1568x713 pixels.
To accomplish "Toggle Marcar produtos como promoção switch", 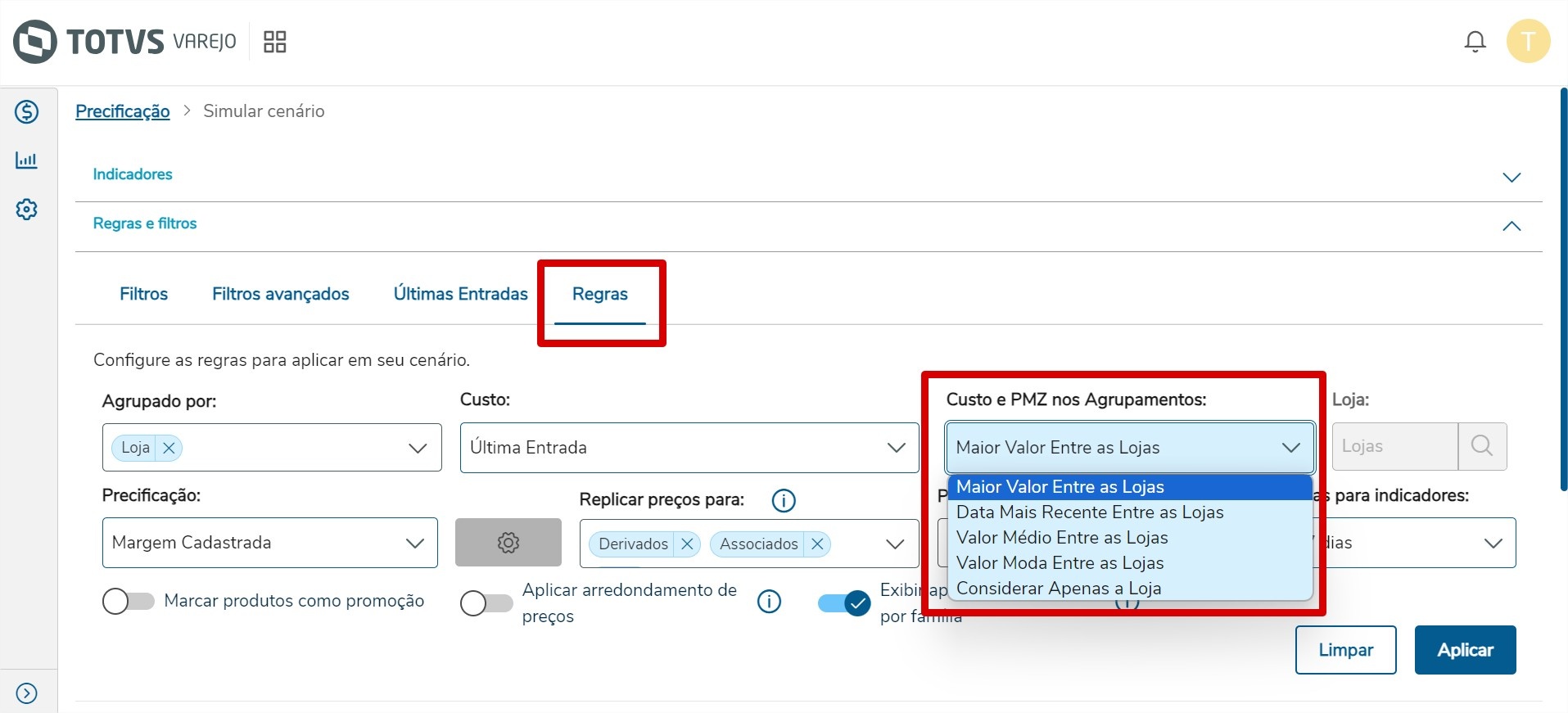I will click(129, 602).
